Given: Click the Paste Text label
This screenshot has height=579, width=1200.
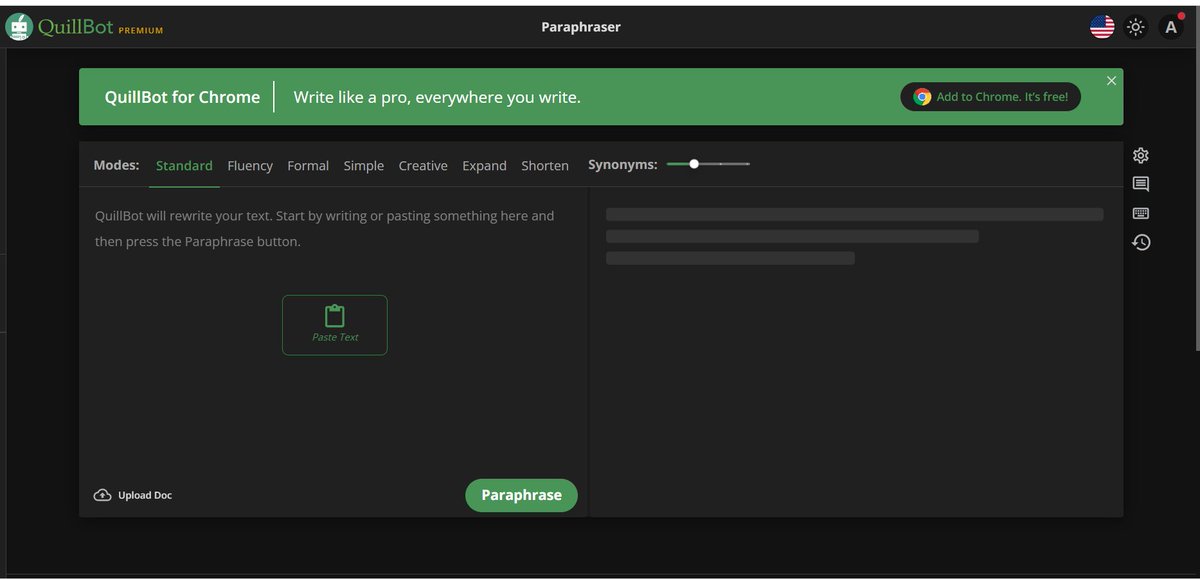Looking at the screenshot, I should point(335,337).
